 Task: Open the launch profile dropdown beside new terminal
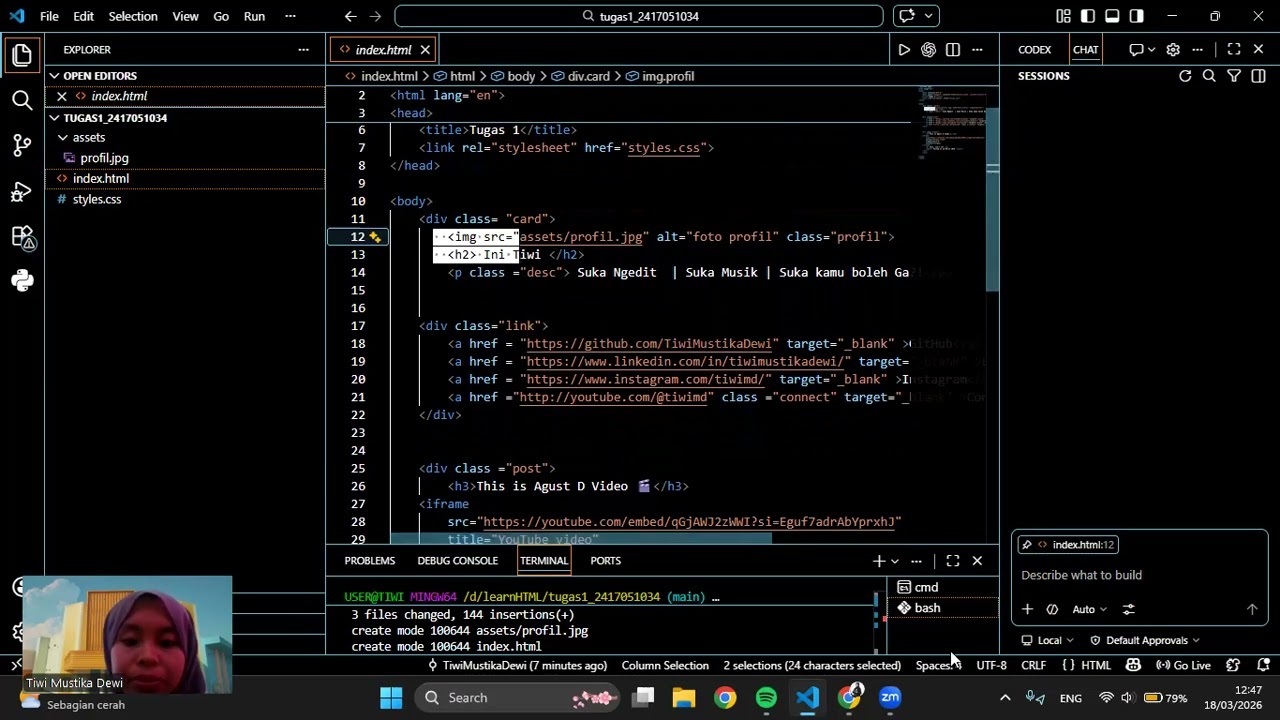[x=895, y=561]
